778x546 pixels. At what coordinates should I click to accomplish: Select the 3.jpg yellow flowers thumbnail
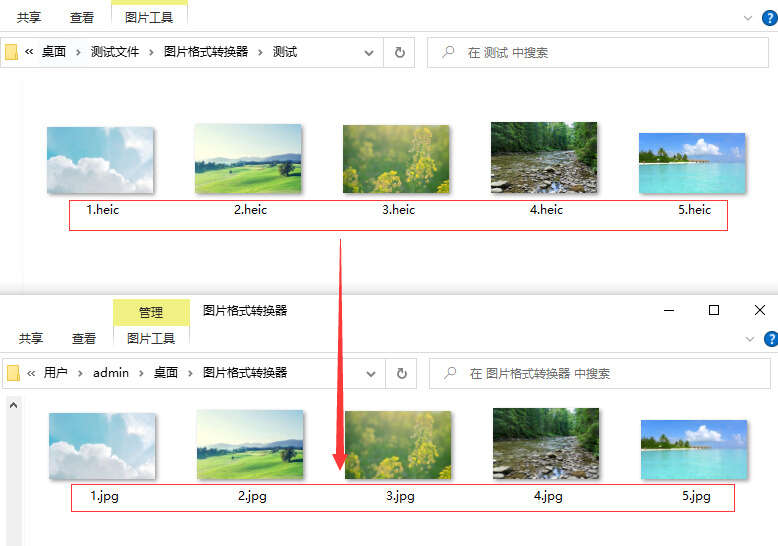(398, 445)
